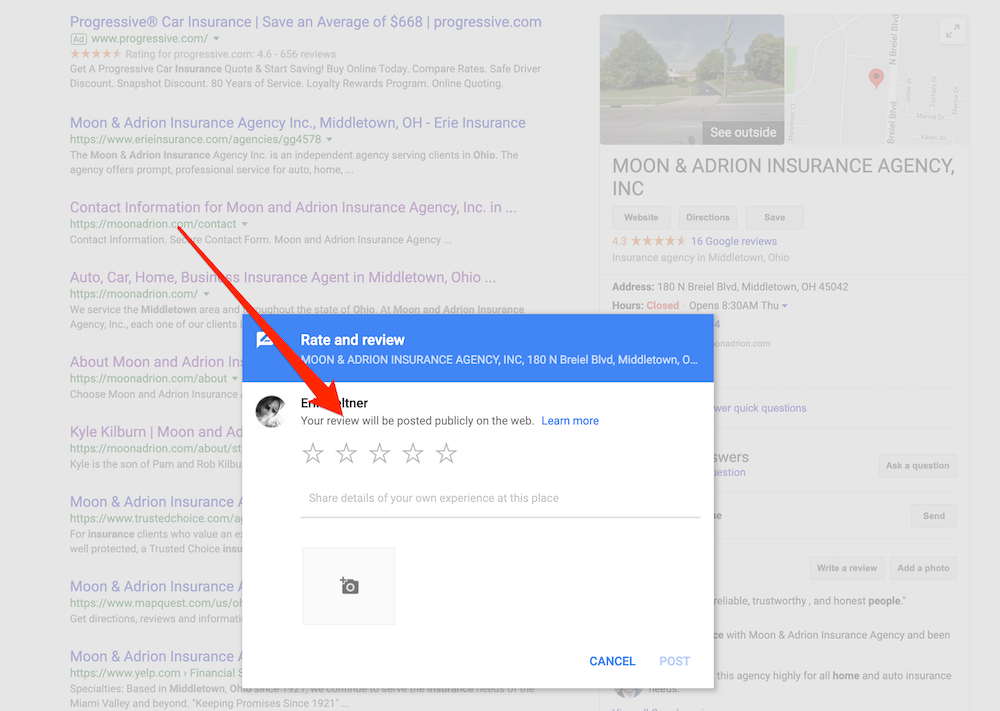Viewport: 1000px width, 711px height.
Task: Give a five-star rating
Action: 446,453
